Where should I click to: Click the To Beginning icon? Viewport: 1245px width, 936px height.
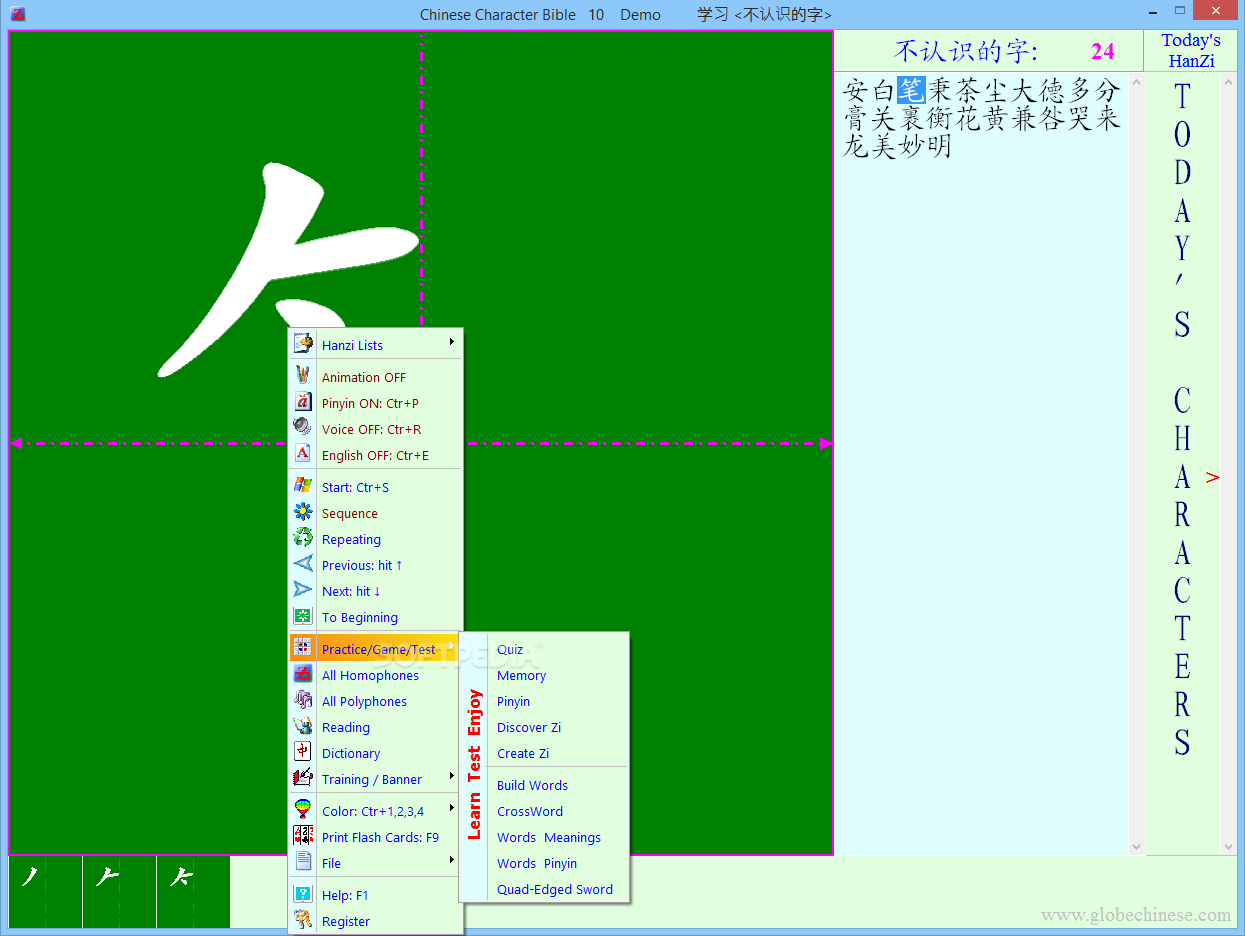[x=303, y=616]
